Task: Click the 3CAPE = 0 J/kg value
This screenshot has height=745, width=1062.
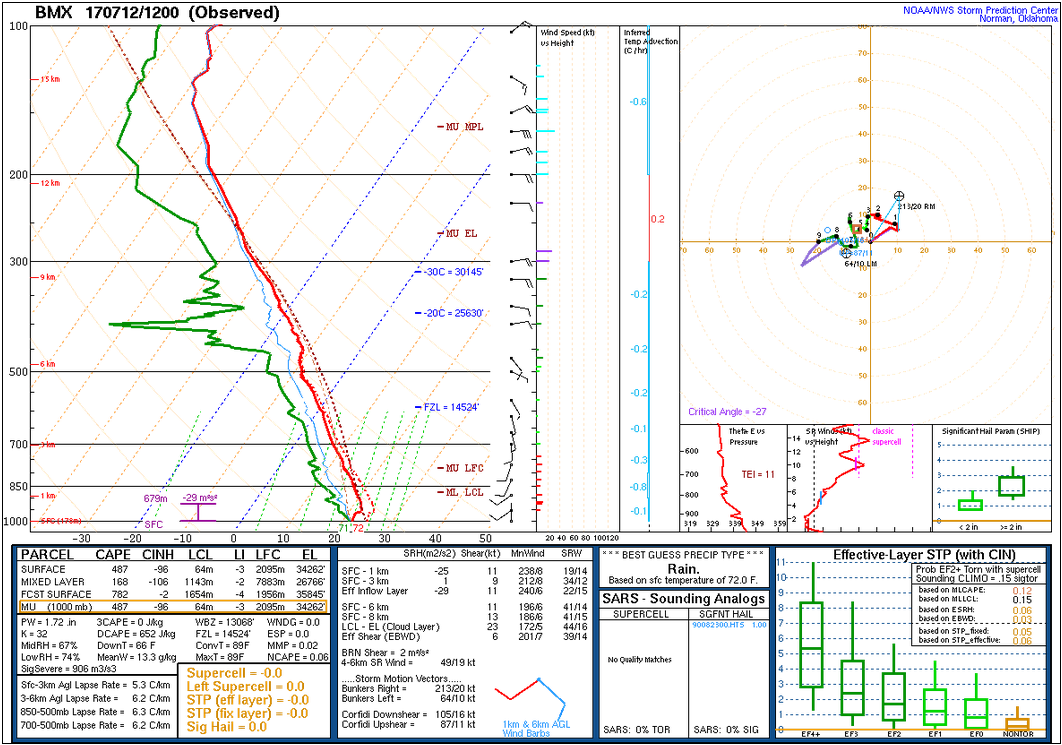Action: pos(130,622)
